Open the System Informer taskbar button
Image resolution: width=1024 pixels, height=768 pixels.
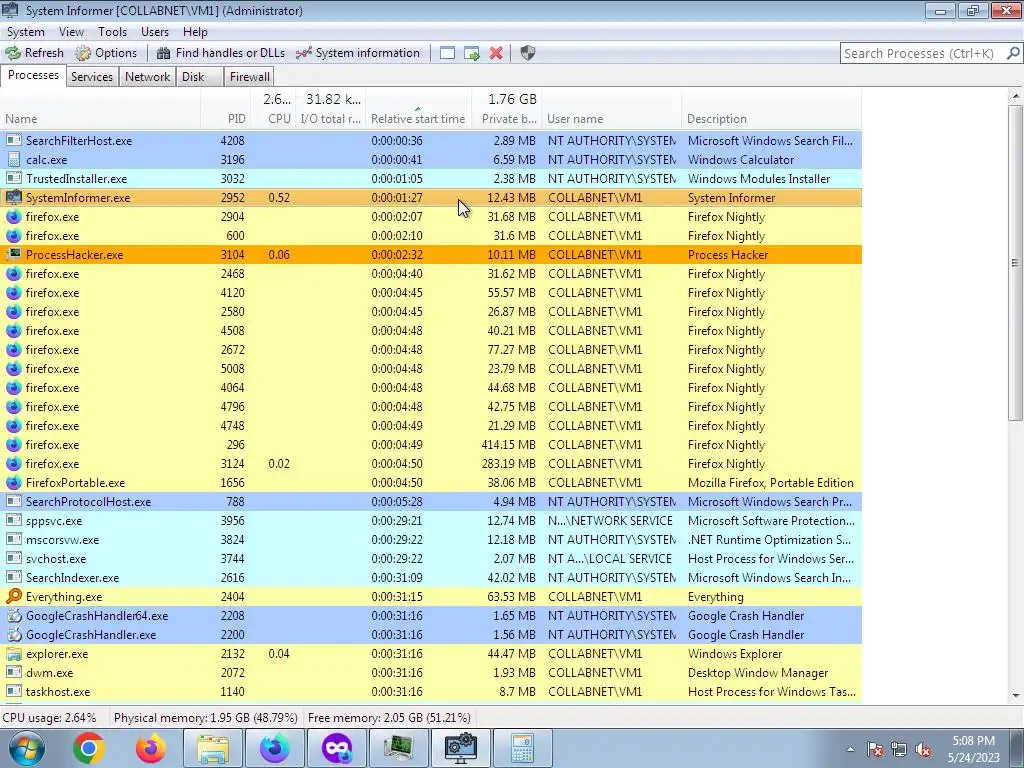click(x=460, y=748)
